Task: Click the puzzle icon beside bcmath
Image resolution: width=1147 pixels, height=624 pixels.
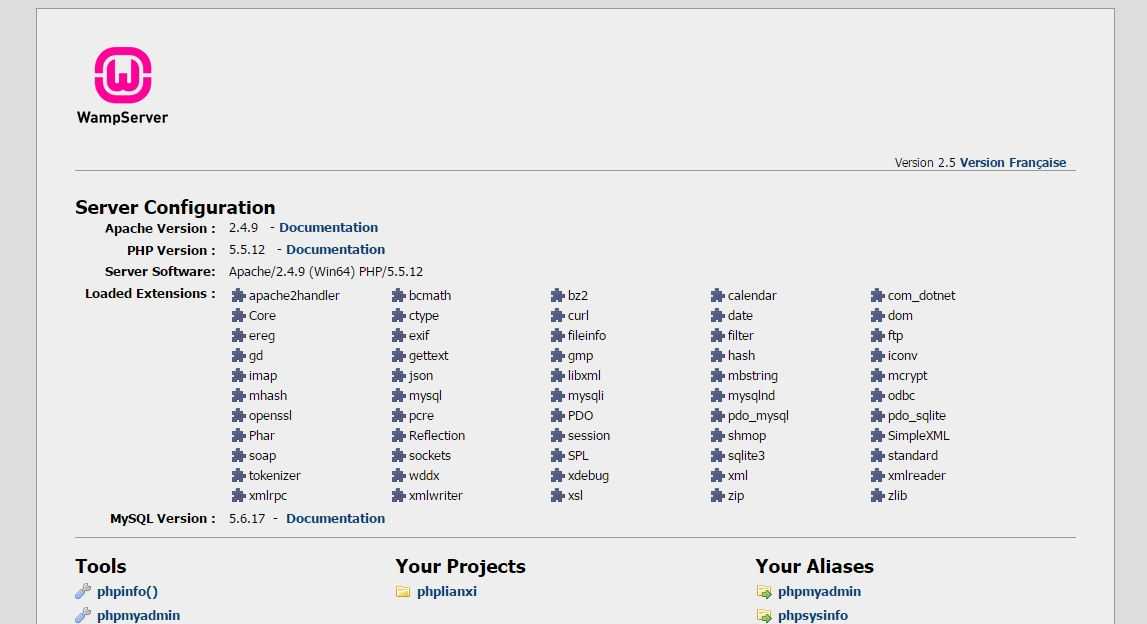Action: pyautogui.click(x=399, y=296)
